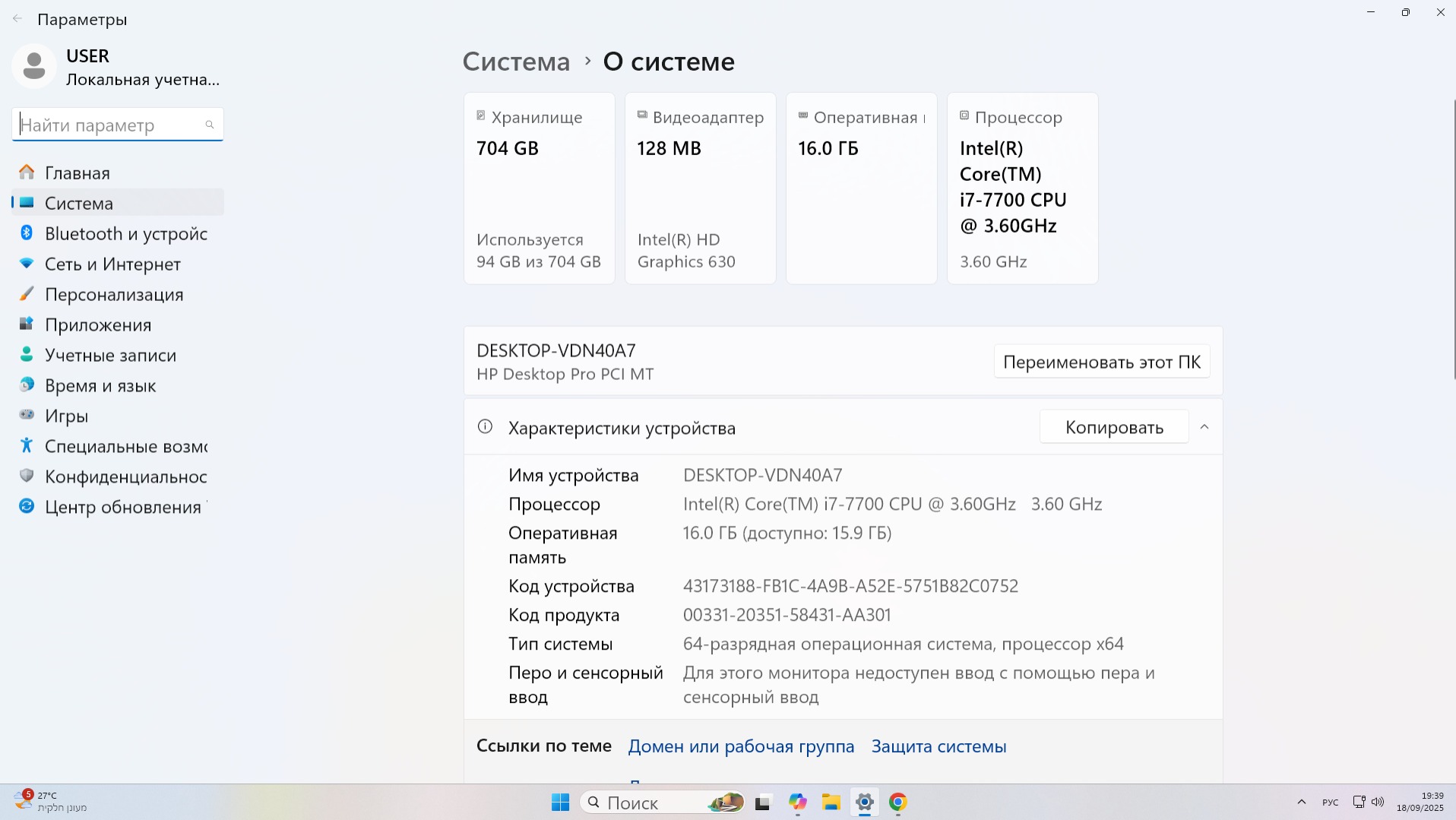The height and width of the screenshot is (820, 1456).
Task: Launch Google Chrome from taskbar
Action: coord(897,803)
